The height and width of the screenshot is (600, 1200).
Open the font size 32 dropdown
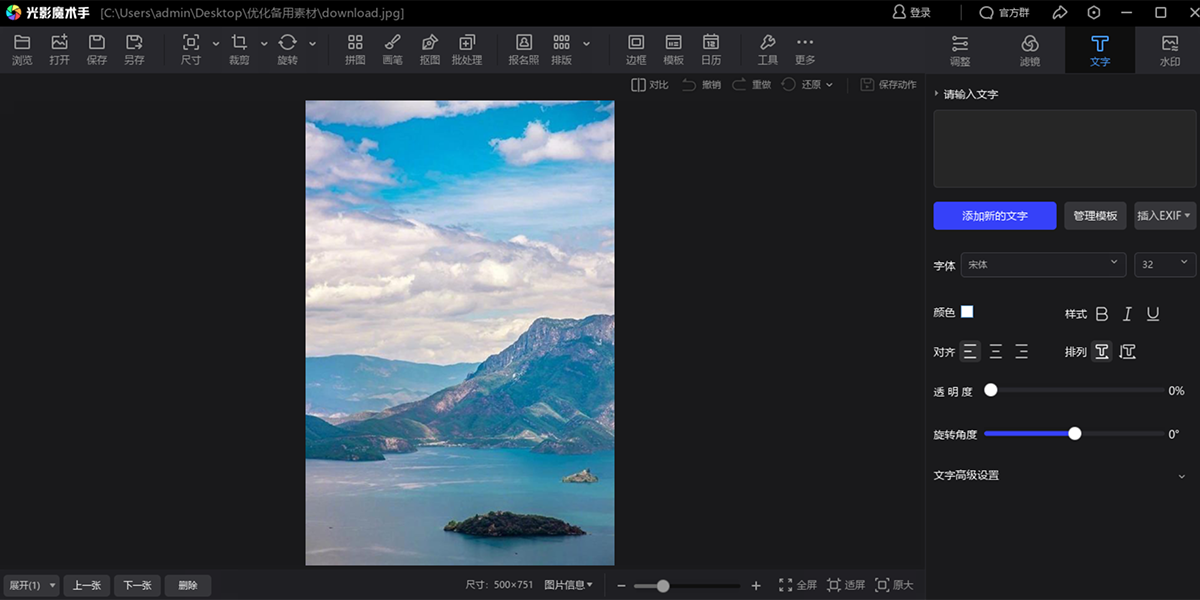pyautogui.click(x=1165, y=264)
